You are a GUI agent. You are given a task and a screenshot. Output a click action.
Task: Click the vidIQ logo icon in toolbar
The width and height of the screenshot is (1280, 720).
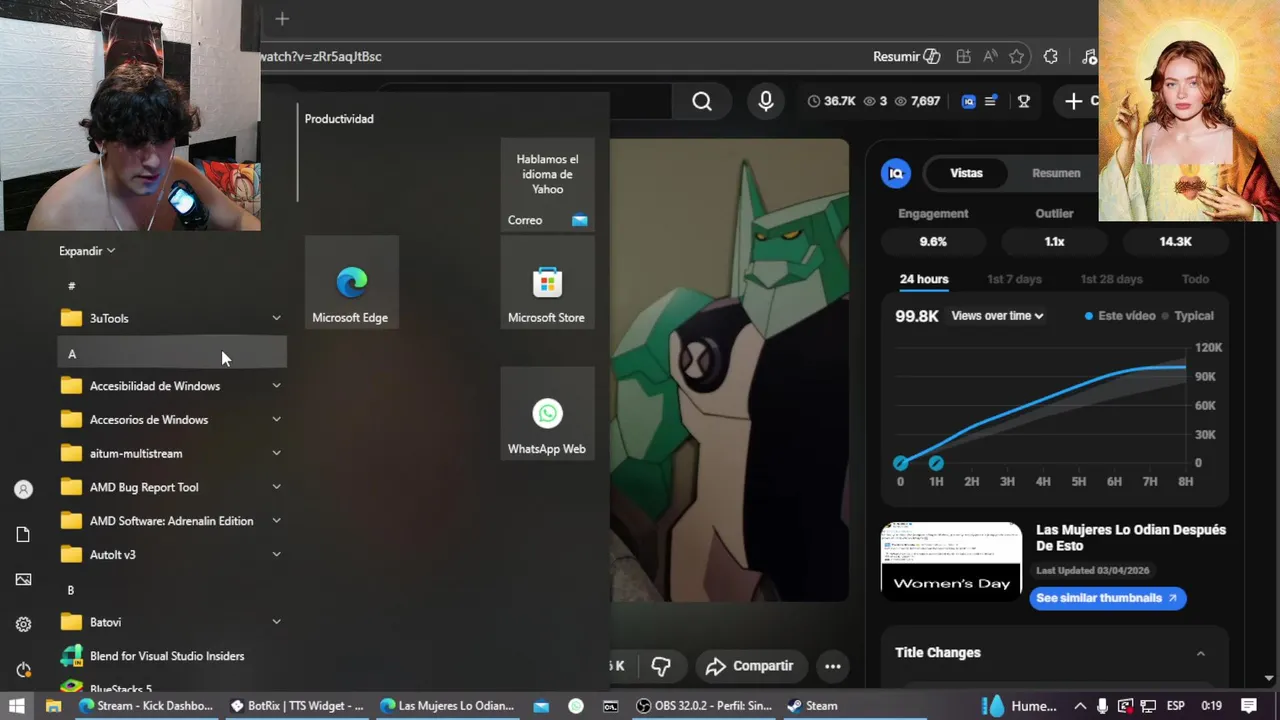[968, 101]
